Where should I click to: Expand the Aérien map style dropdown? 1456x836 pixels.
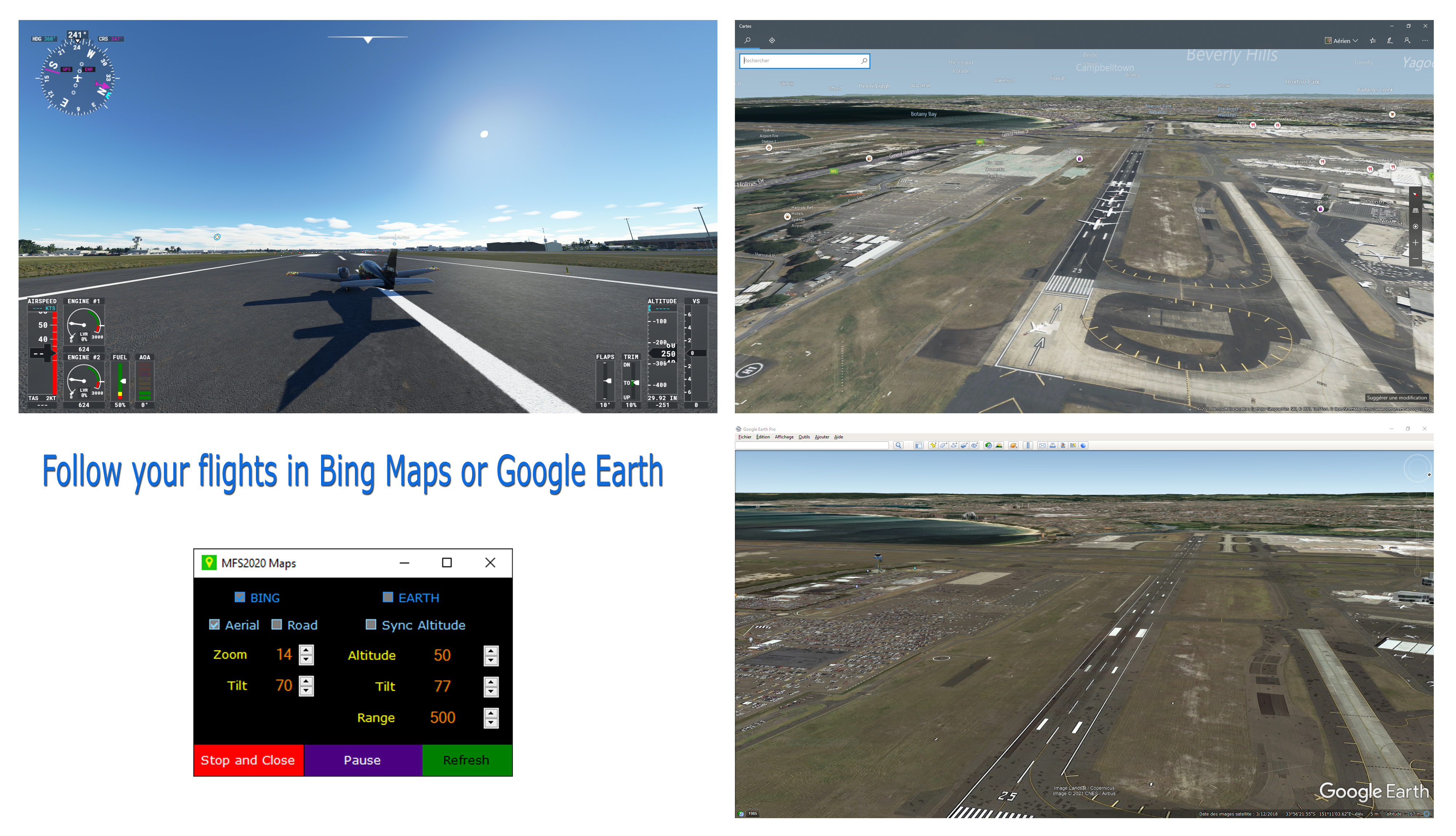[x=1341, y=41]
